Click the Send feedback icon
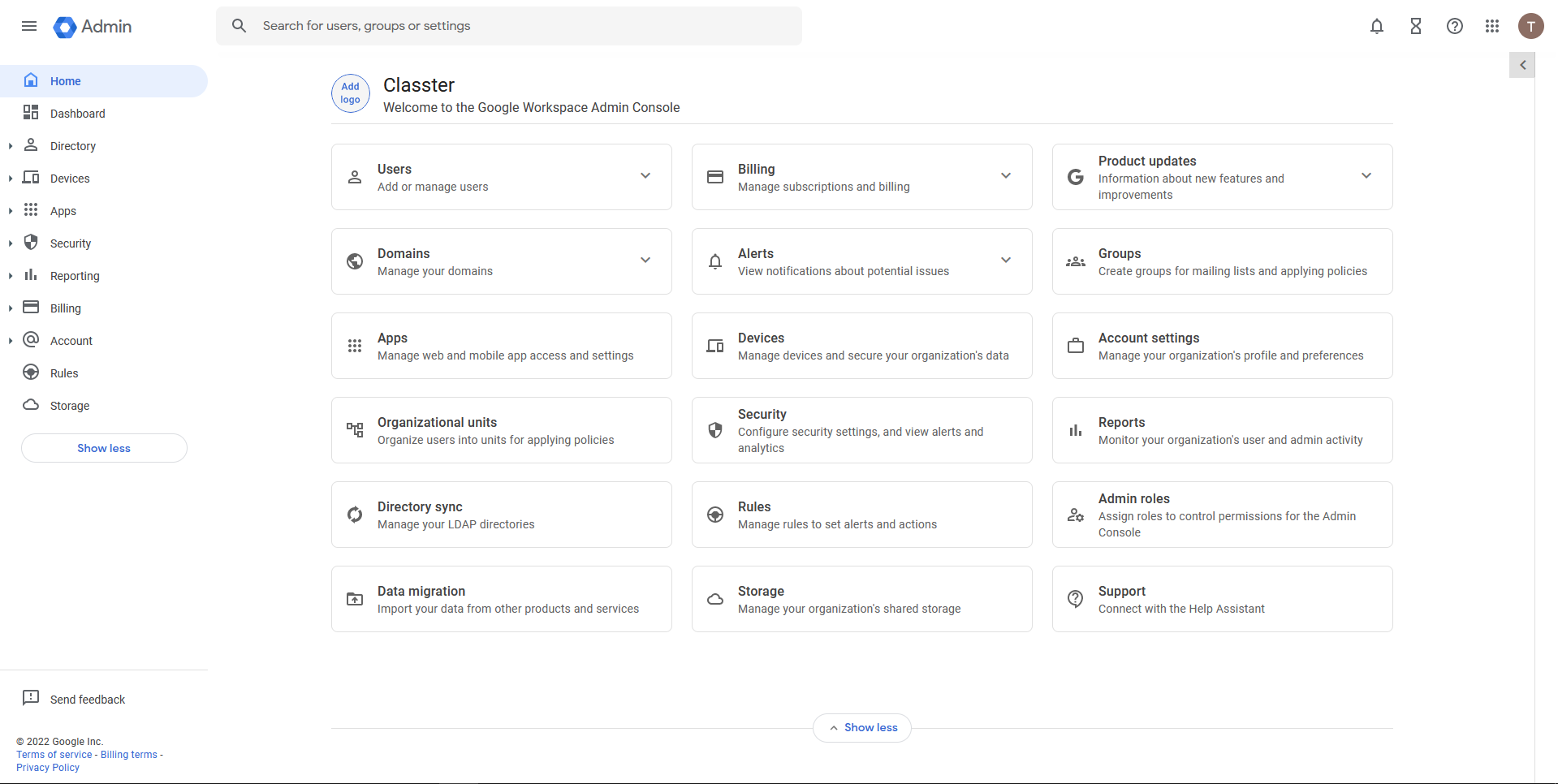 (31, 698)
